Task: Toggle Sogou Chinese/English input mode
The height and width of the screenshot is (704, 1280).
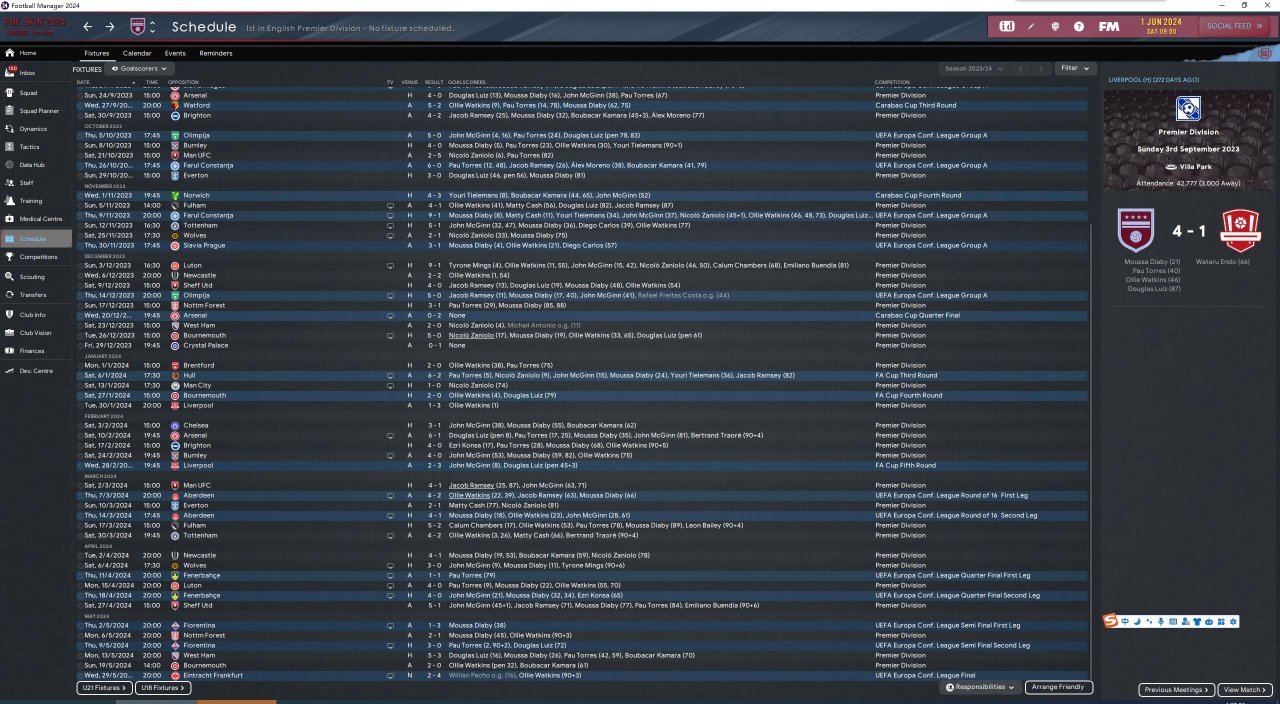Action: click(1125, 622)
